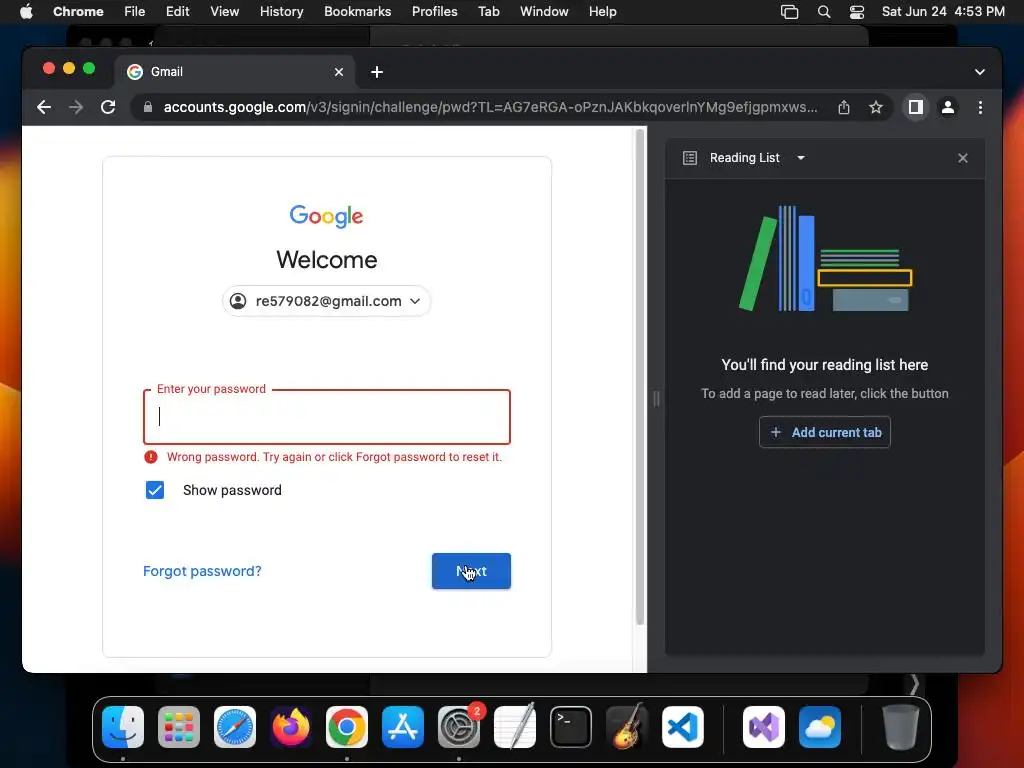Screen dimensions: 1024x768
Task: Open the Window menu
Action: tap(544, 12)
